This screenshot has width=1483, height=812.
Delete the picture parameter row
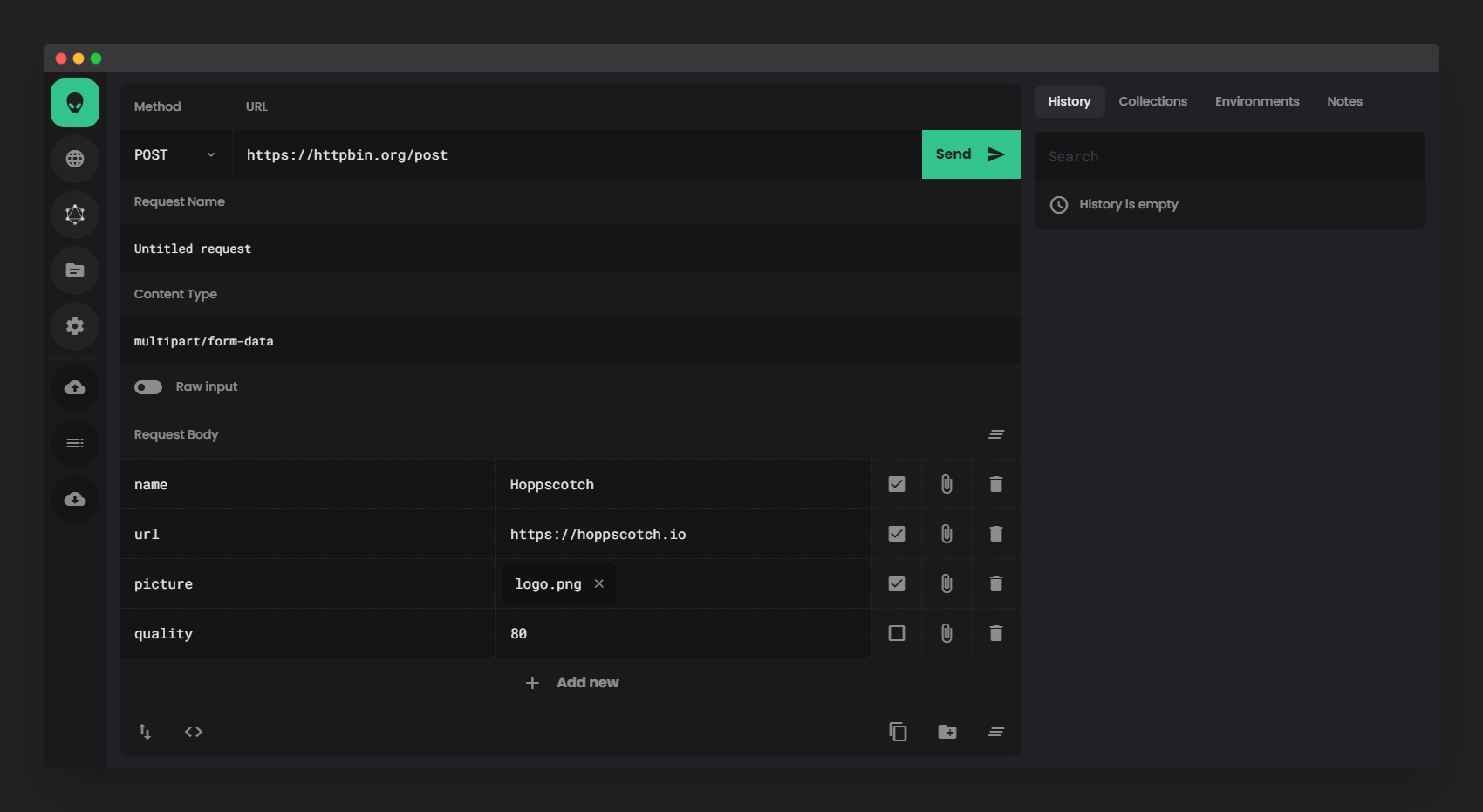[996, 583]
